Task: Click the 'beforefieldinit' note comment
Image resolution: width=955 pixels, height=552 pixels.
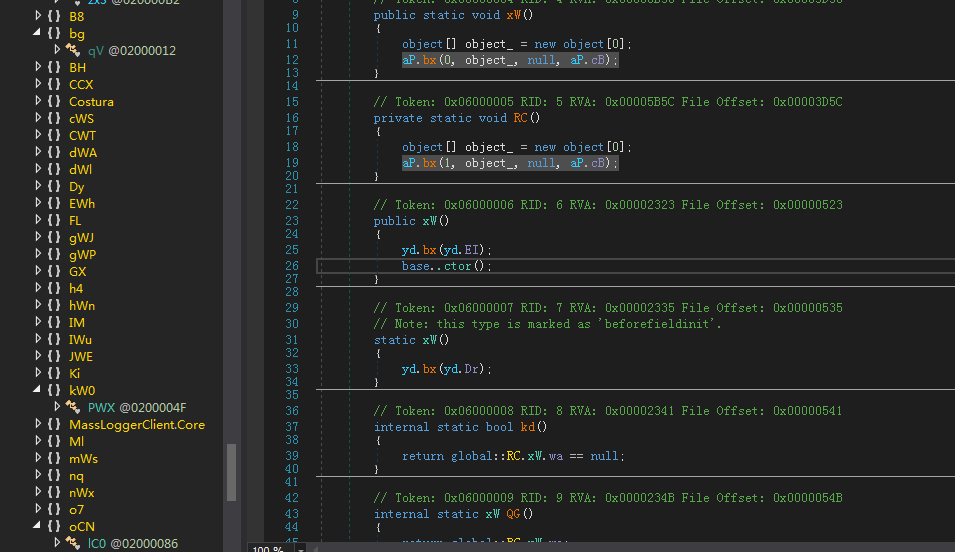Action: 548,324
